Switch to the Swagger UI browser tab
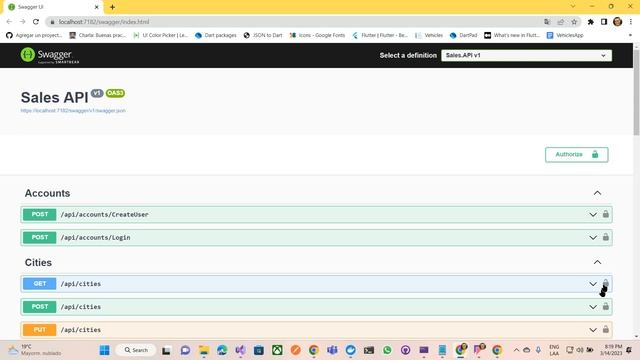Viewport: 640px width, 360px height. pyautogui.click(x=53, y=7)
